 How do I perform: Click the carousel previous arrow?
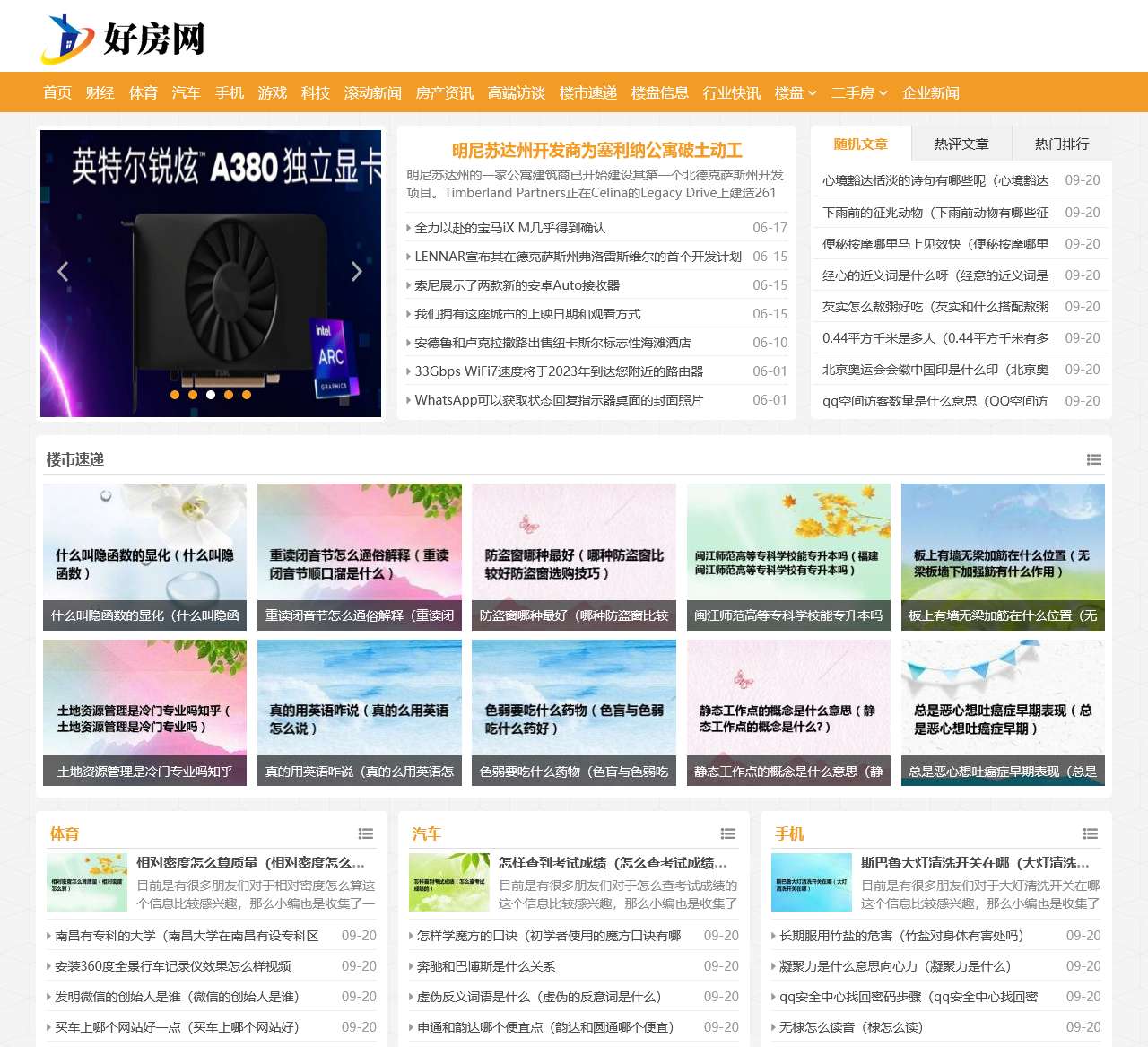[x=62, y=272]
